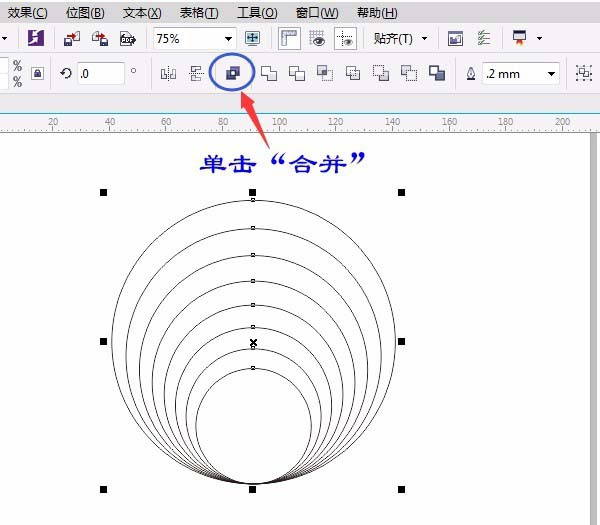Open the 效果(C) menu
600x525 pixels.
click(x=28, y=13)
